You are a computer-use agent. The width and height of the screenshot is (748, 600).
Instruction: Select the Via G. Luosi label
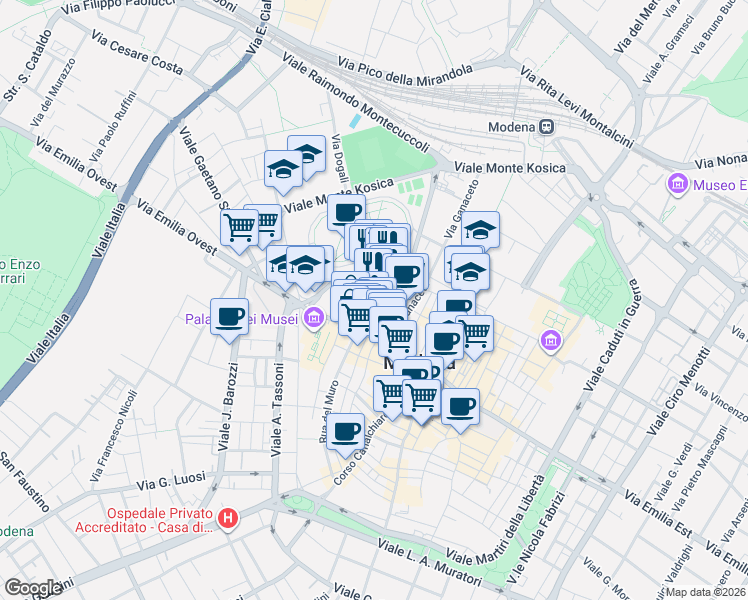(x=171, y=481)
